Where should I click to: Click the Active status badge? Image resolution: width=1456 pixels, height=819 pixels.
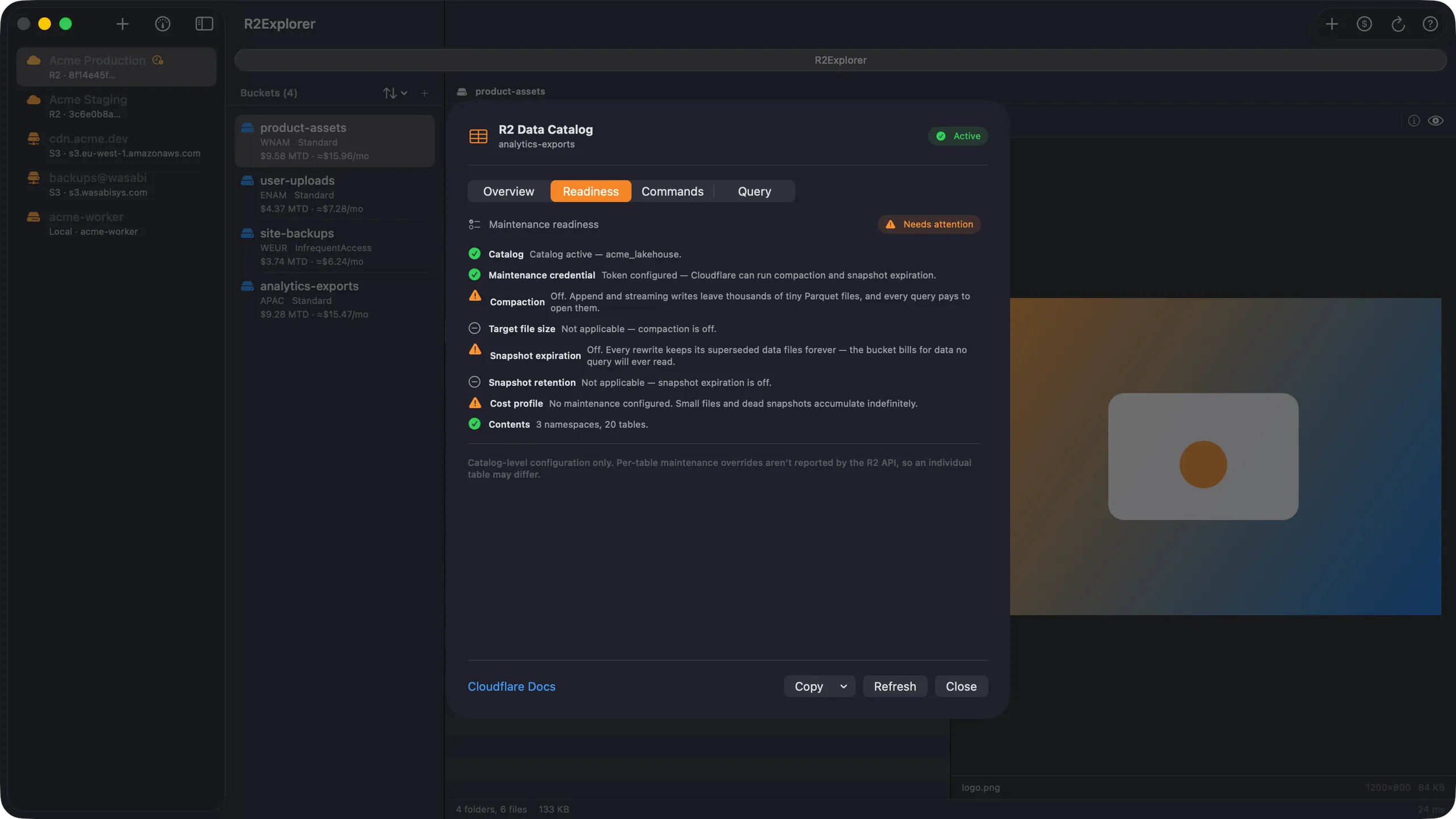[x=958, y=136]
